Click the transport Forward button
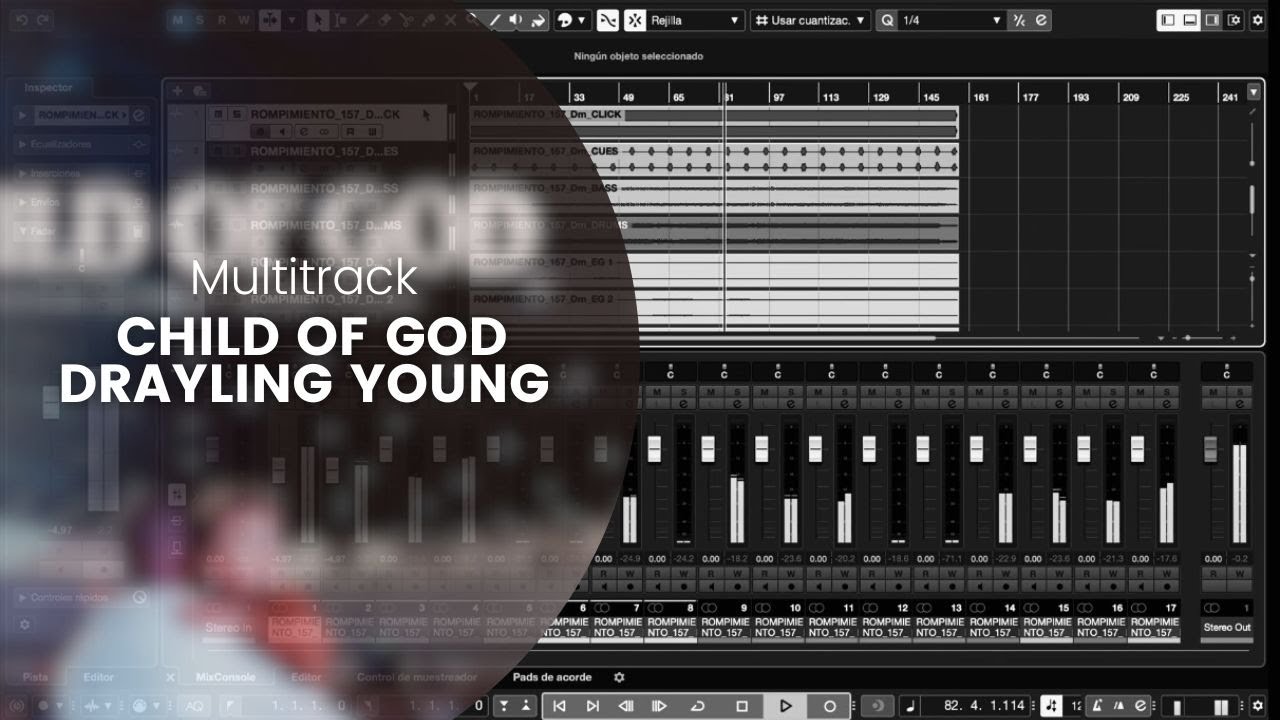The height and width of the screenshot is (720, 1280). [x=659, y=706]
